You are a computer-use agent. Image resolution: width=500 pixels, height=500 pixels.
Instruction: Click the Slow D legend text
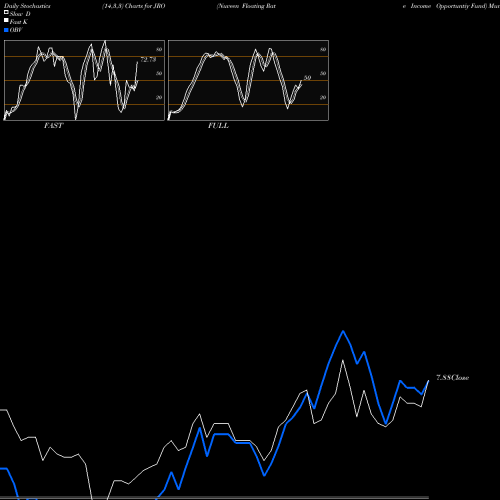[20, 14]
